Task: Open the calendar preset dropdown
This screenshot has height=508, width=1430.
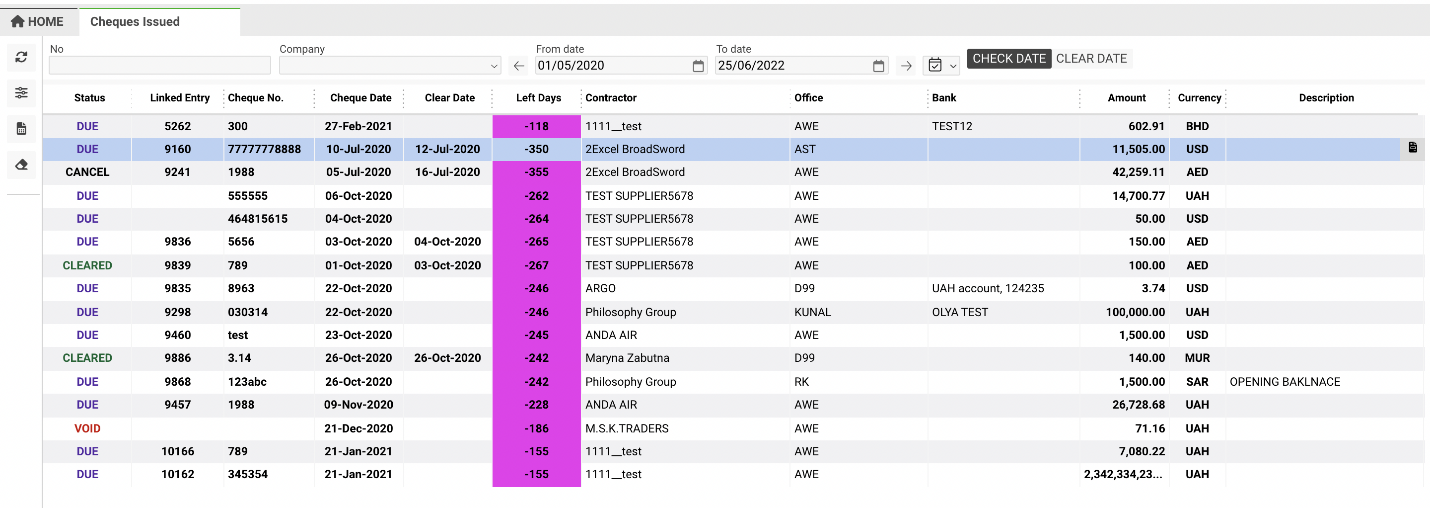Action: pyautogui.click(x=941, y=65)
